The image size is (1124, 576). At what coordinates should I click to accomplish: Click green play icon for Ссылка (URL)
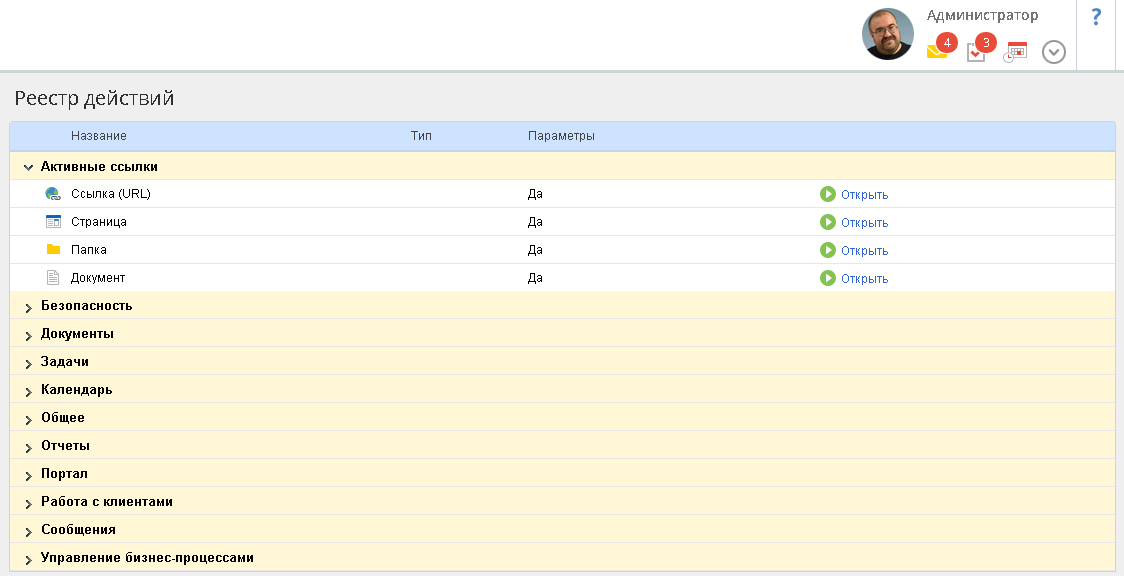point(828,194)
